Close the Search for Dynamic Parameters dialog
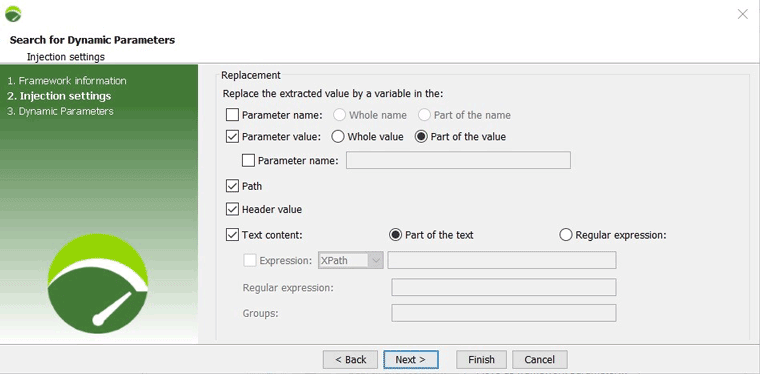Viewport: 760px width, 374px height. (742, 14)
